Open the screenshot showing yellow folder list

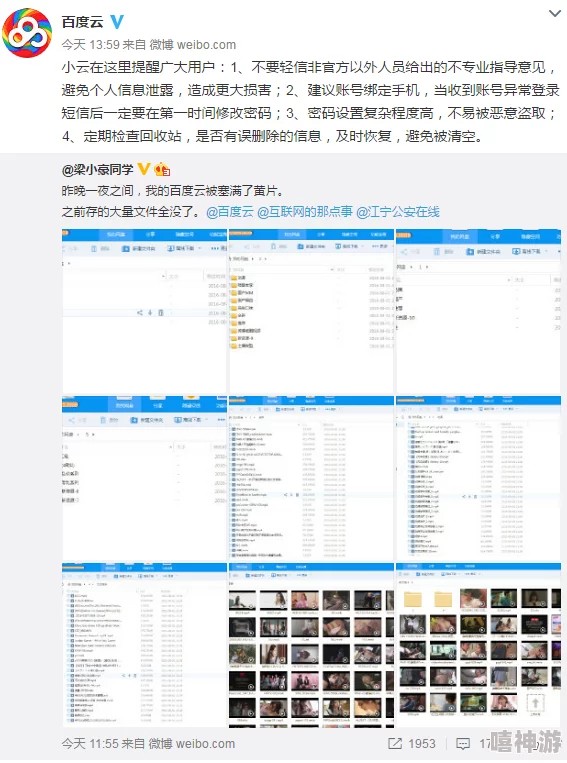(x=311, y=311)
